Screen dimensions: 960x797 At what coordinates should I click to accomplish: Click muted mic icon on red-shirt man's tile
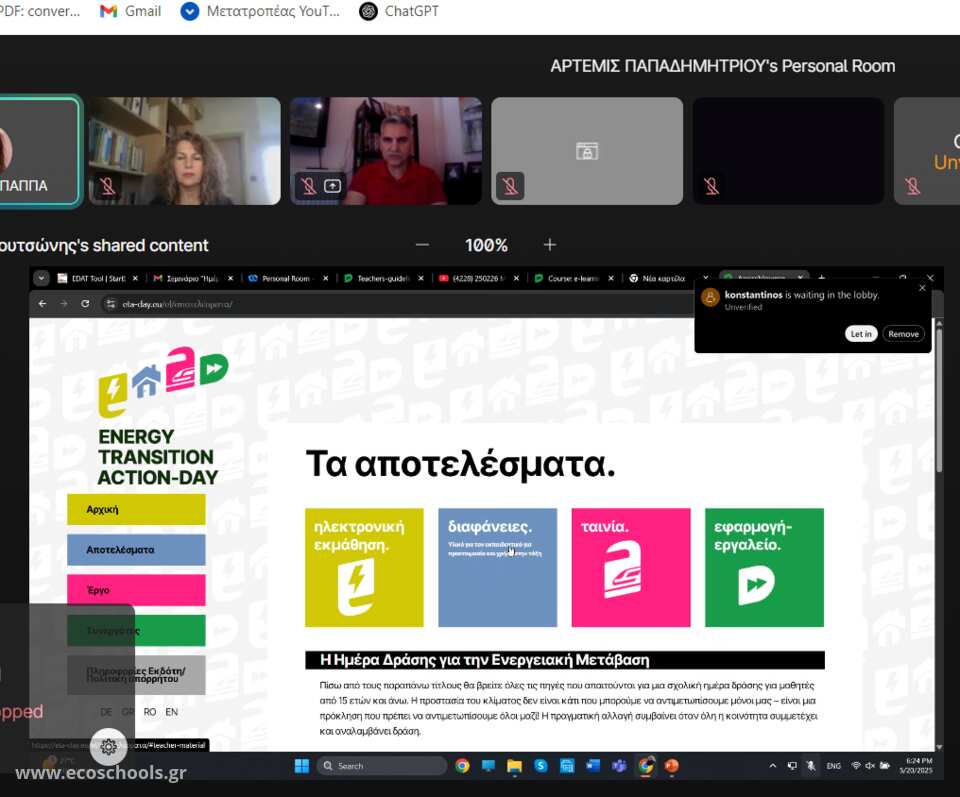(309, 185)
